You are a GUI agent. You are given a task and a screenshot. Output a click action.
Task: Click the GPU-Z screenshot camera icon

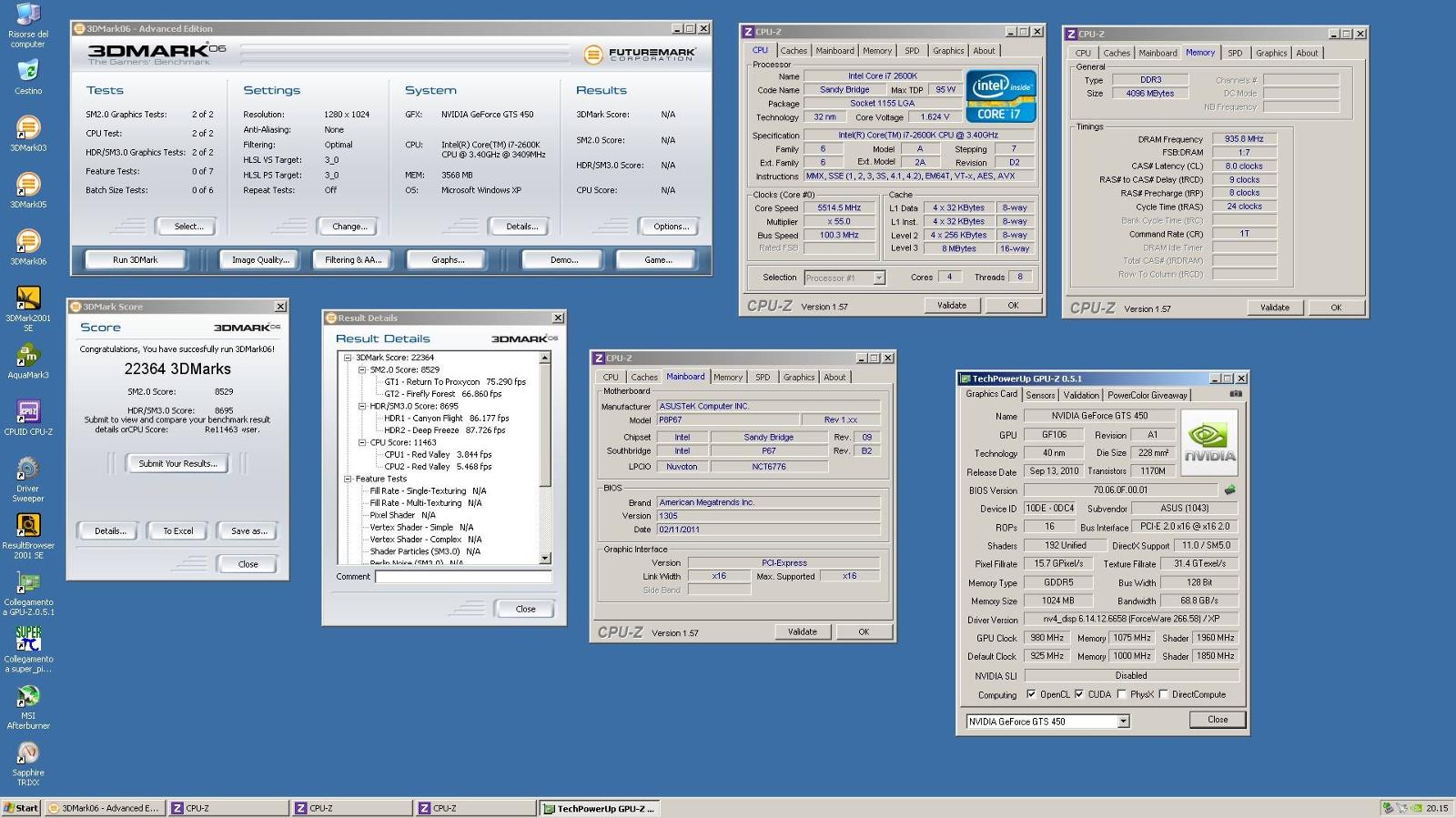(x=1235, y=394)
